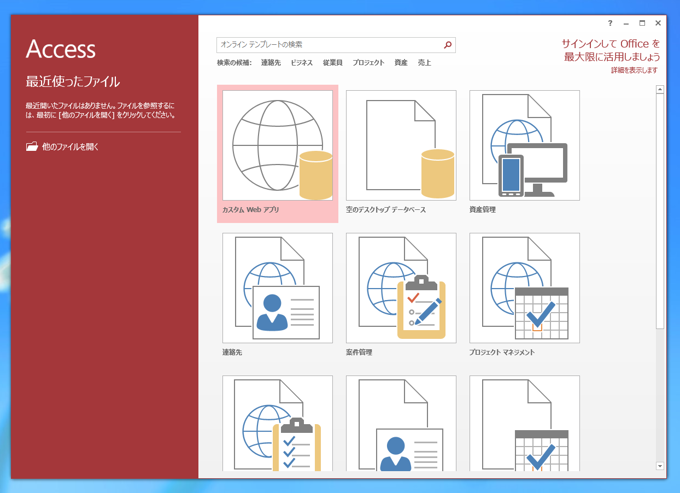Click the search magnifier icon
This screenshot has width=680, height=493.
click(x=448, y=45)
